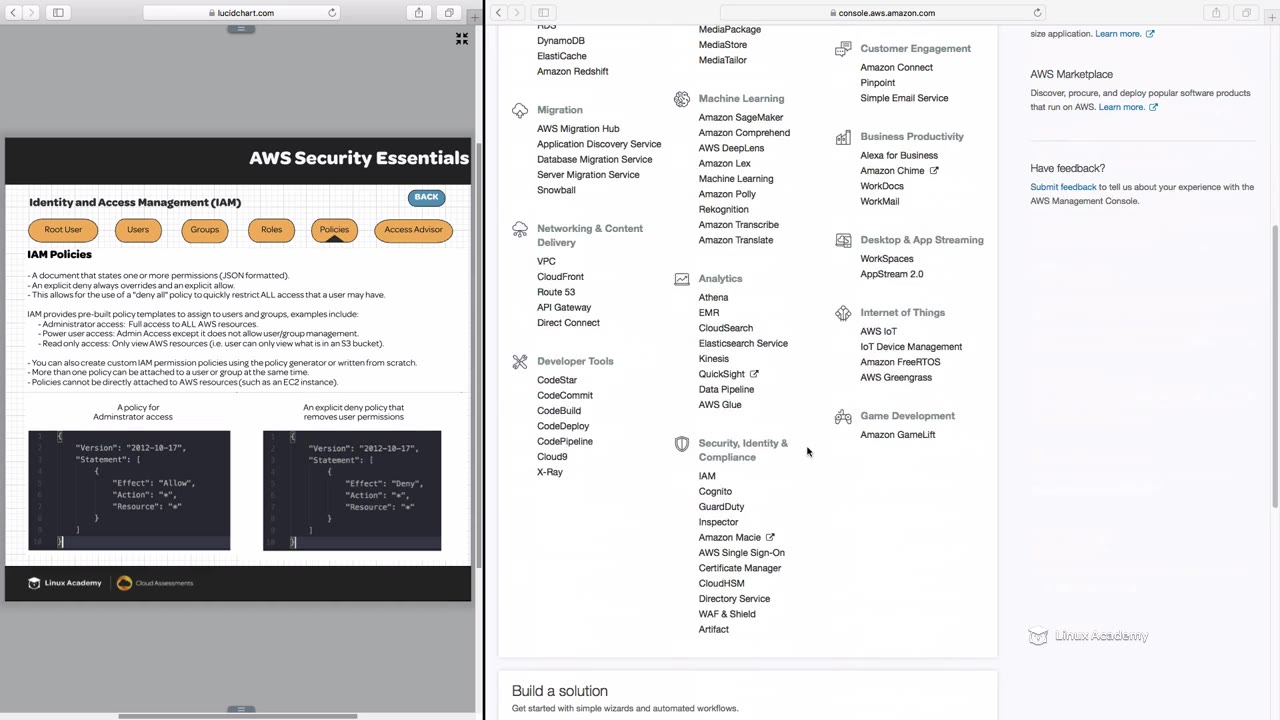This screenshot has height=720, width=1280.
Task: Go forward in the Lucidchart Safari window
Action: click(30, 13)
